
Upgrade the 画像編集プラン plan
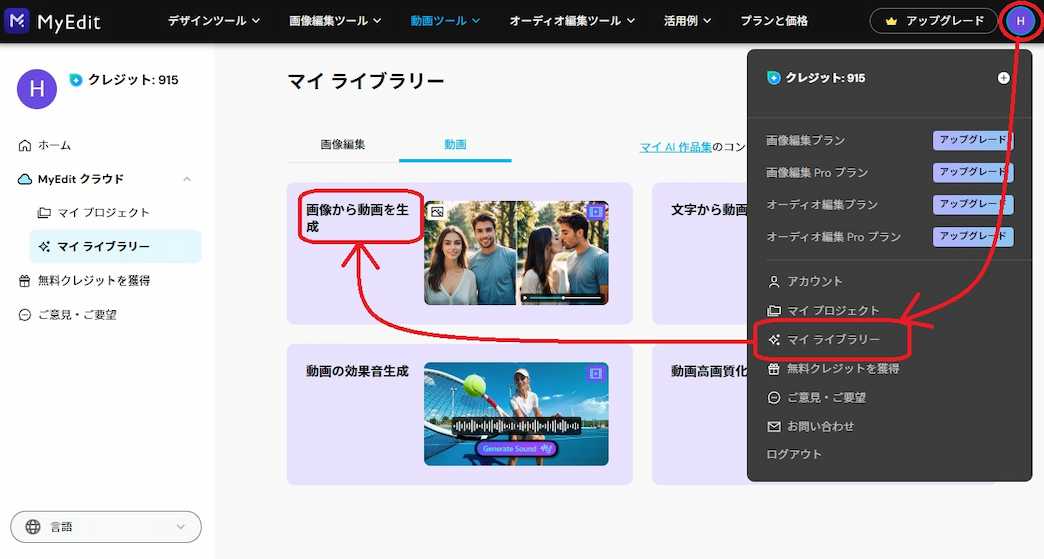pos(973,140)
